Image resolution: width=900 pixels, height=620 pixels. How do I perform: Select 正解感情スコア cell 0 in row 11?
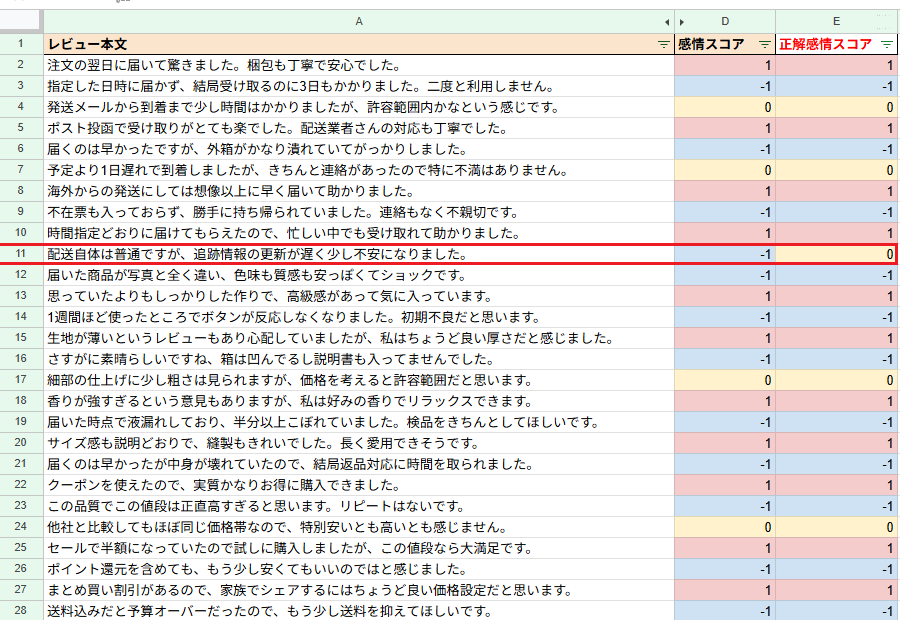tap(836, 254)
